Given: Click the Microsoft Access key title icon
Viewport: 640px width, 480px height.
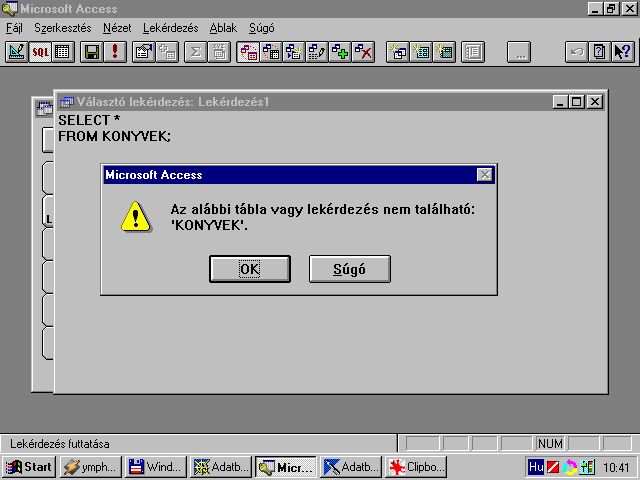Looking at the screenshot, I should (9, 9).
